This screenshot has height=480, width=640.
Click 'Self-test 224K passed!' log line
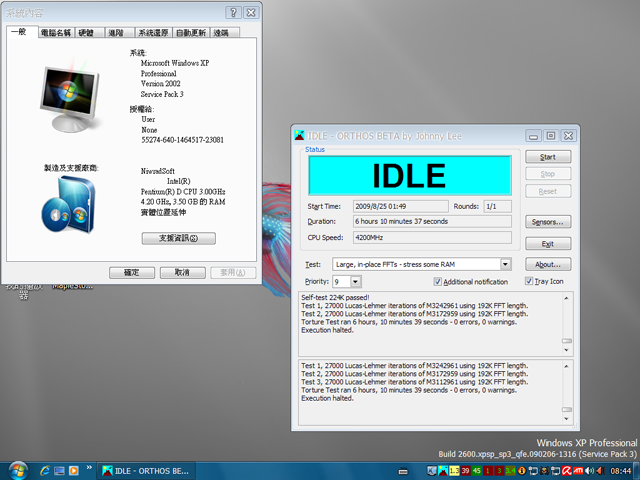click(x=335, y=298)
